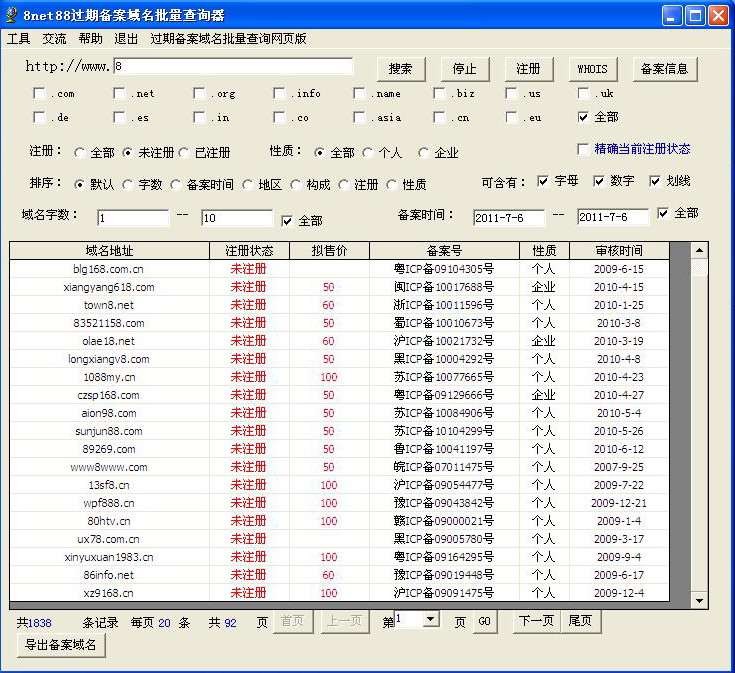Select 个人 radio under 性质
This screenshot has height=673, width=735.
[368, 153]
